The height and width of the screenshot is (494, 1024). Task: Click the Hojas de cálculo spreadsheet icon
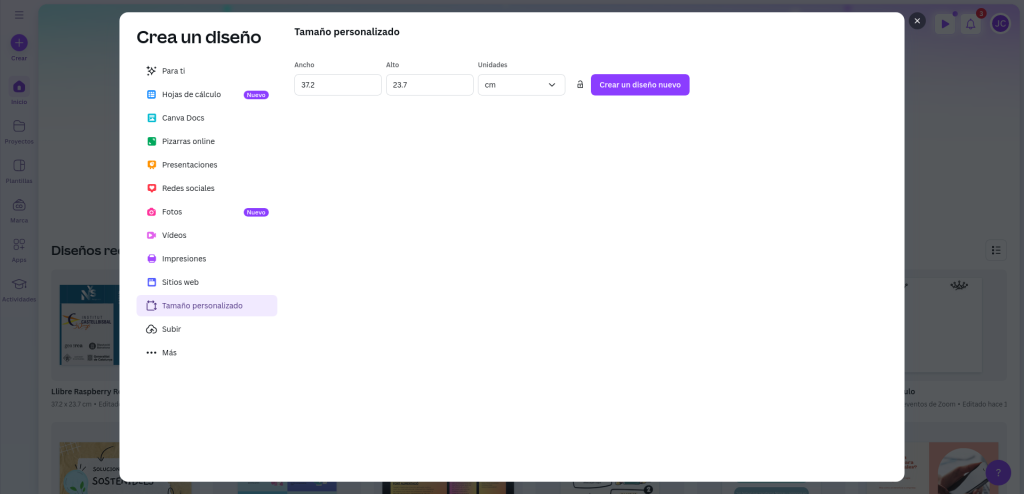[152, 94]
